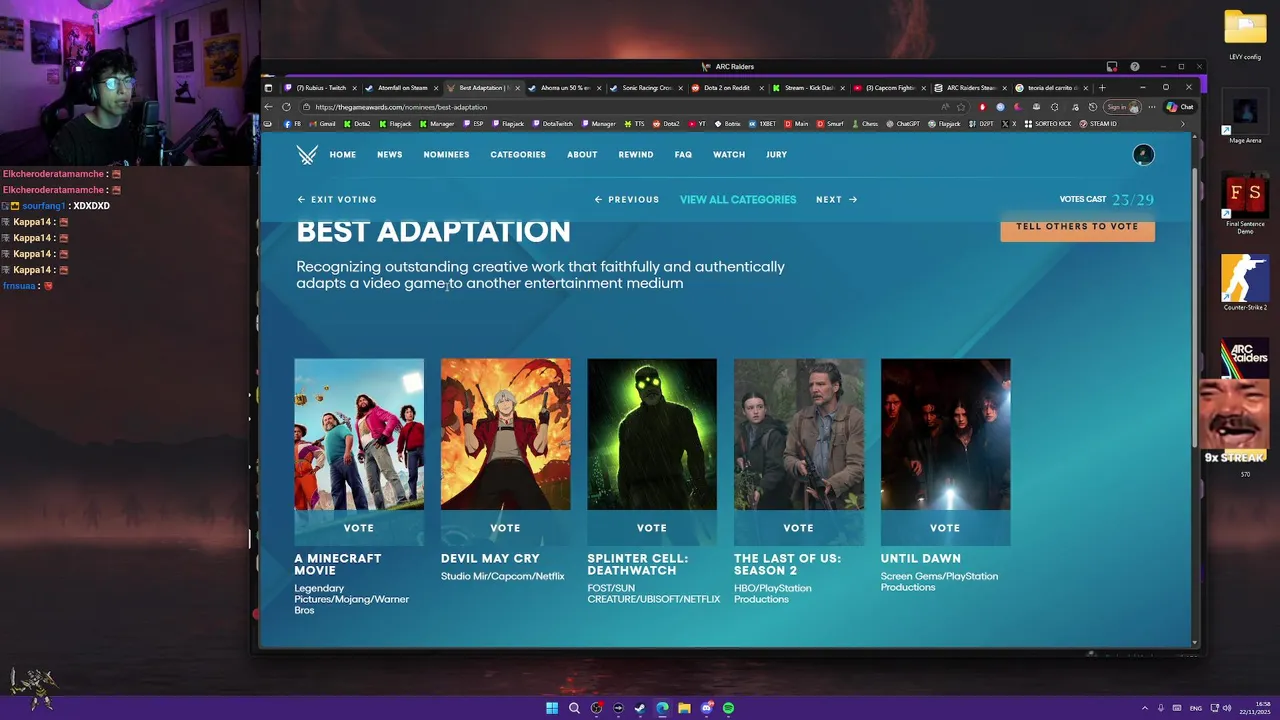Open browser tab actions menu button

268,88
